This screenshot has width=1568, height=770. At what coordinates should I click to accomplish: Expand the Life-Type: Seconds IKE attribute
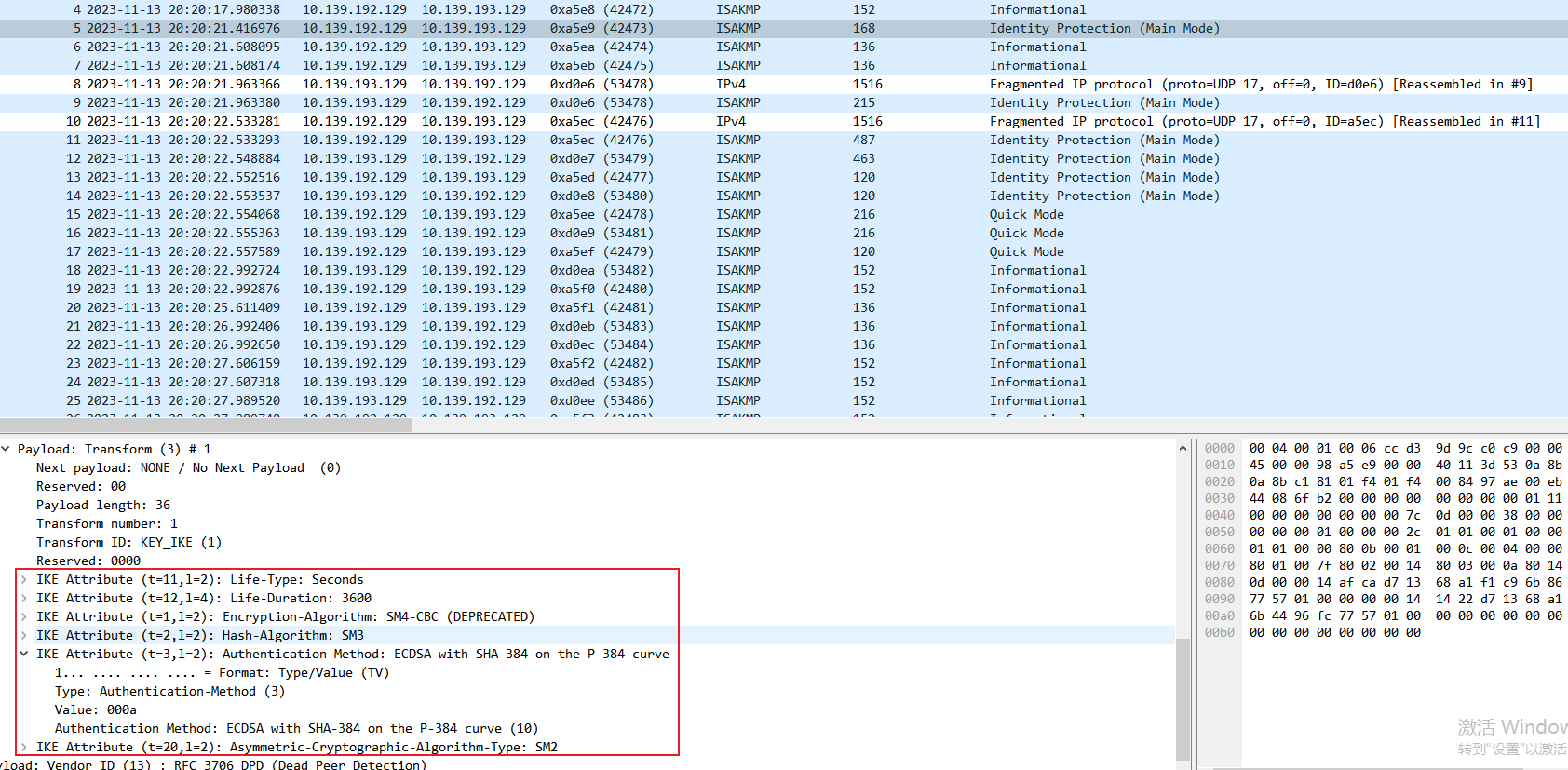click(24, 579)
